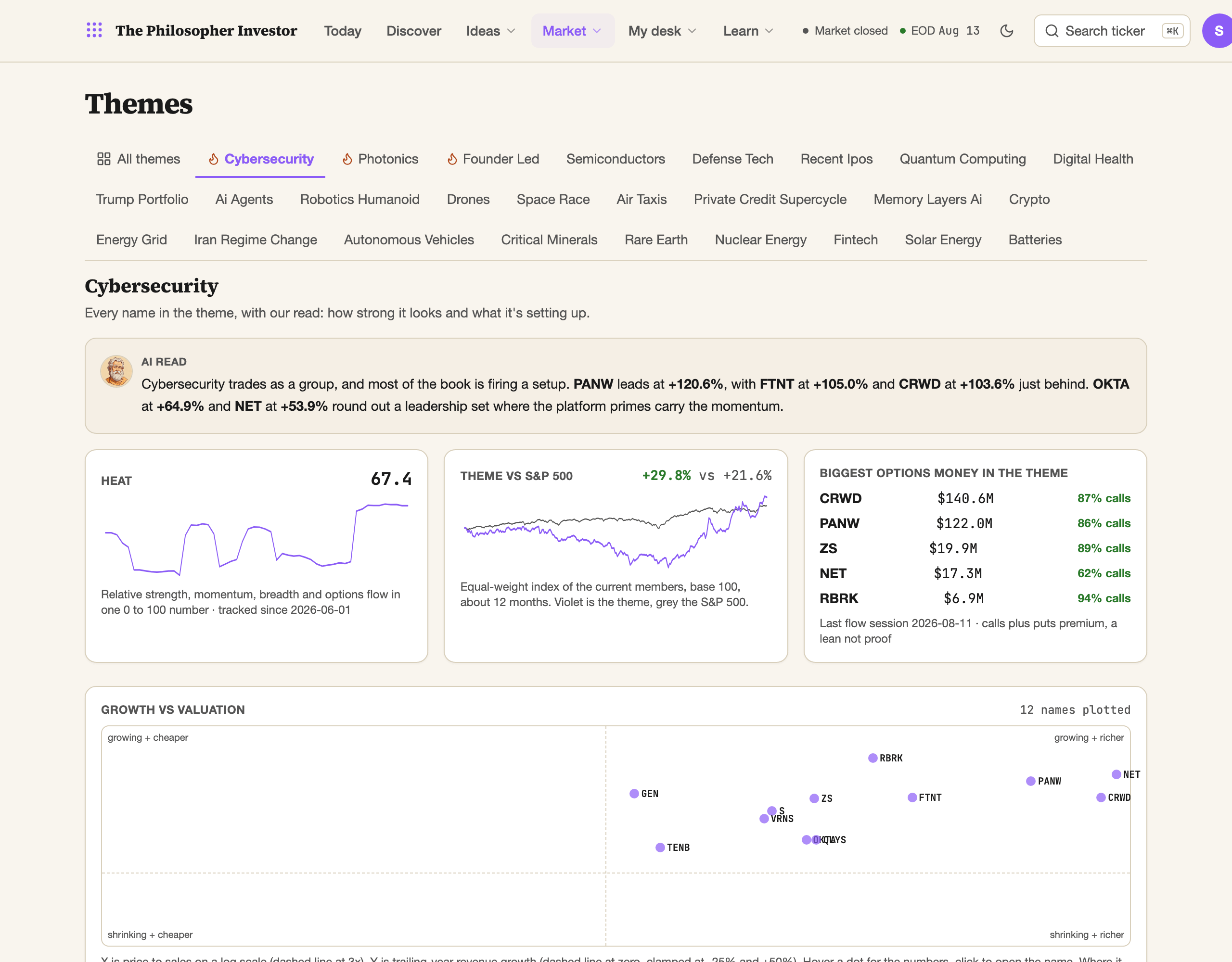Click the TENB dot on the scatter plot
Screen dimensions: 1232x962
(x=660, y=848)
